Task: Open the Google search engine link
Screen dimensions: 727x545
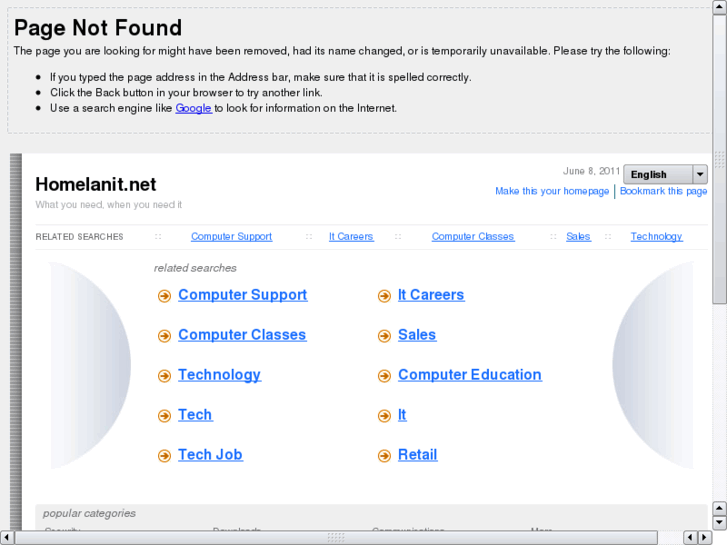Action: tap(193, 108)
